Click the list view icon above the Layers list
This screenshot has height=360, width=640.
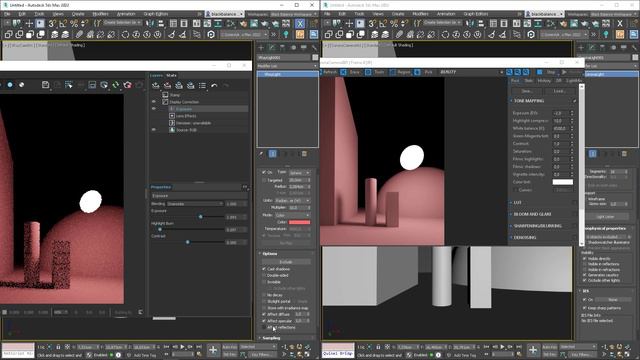tap(202, 85)
